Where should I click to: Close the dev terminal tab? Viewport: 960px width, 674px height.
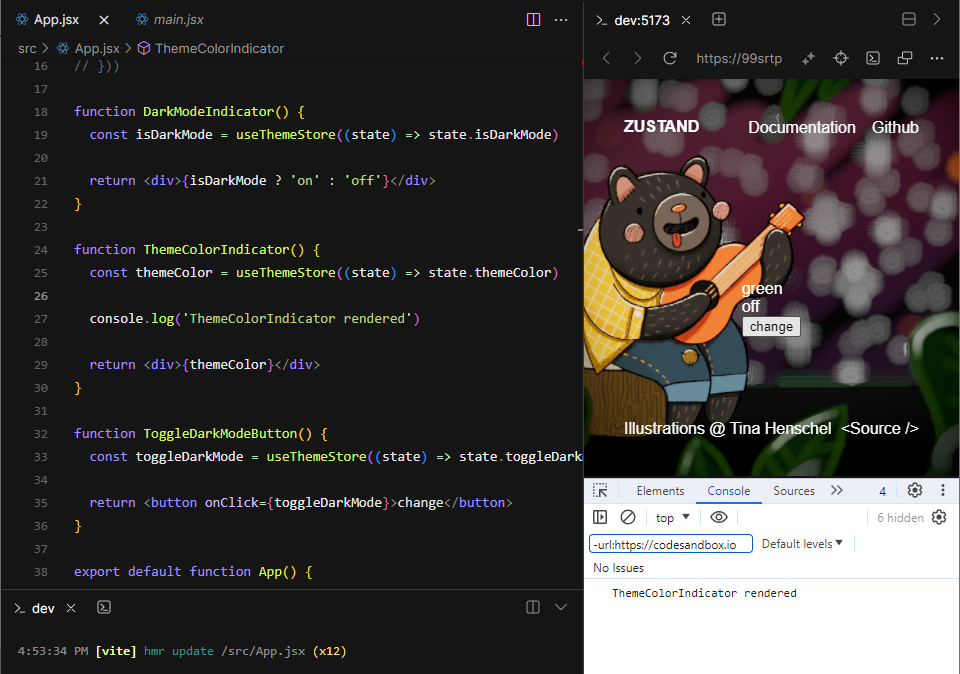click(x=71, y=608)
